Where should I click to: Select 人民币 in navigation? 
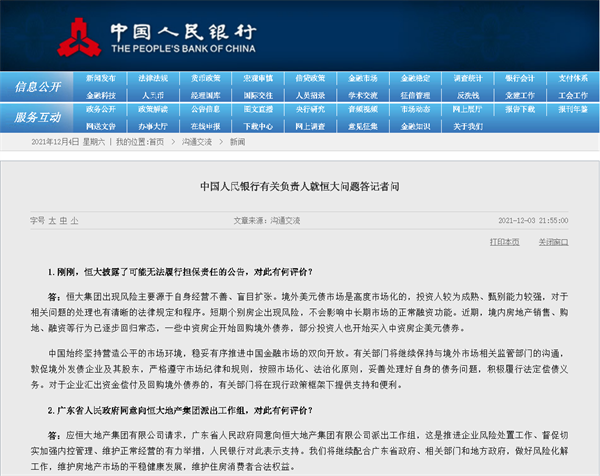[x=153, y=95]
